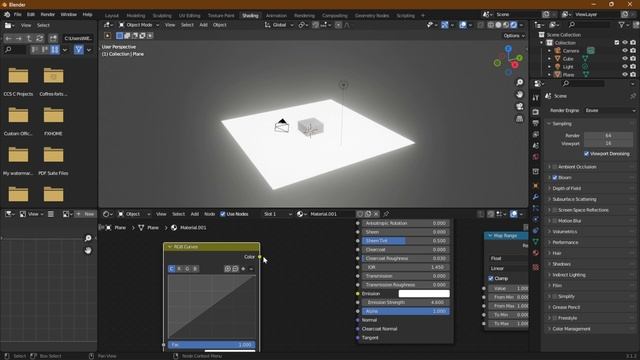
Task: Click the file browser refresh icon
Action: [x=40, y=38]
